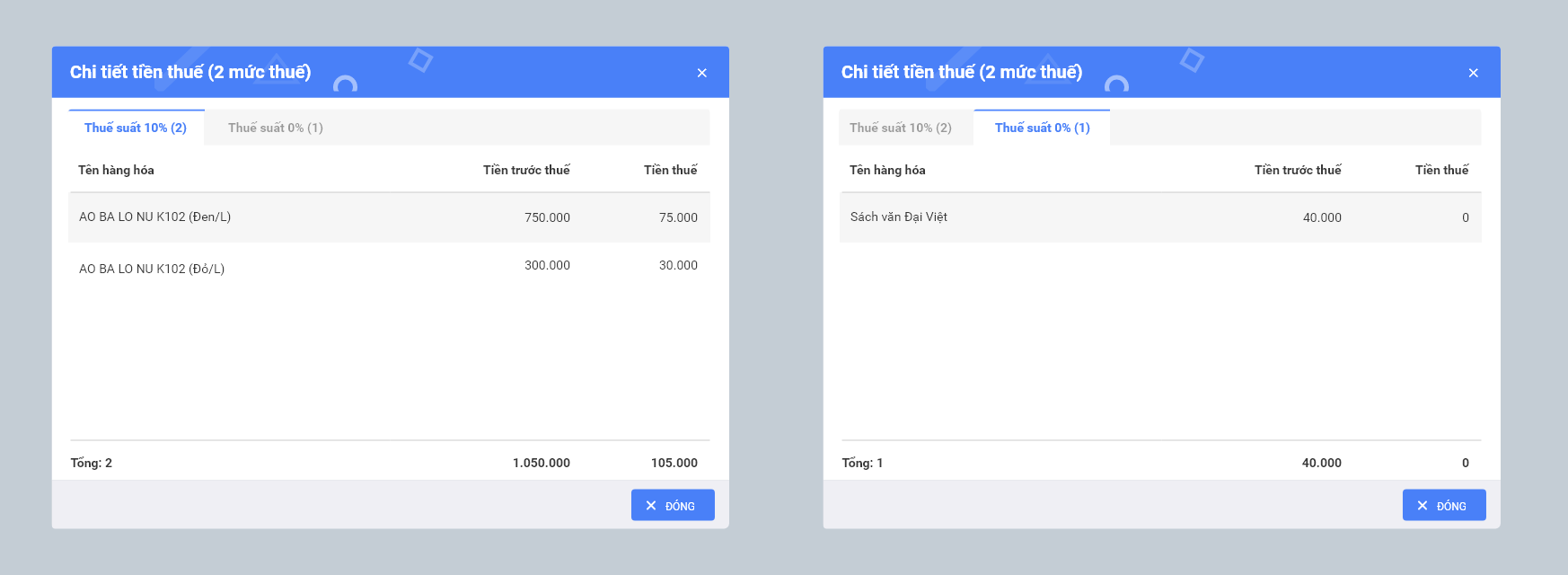
Task: Click Tiền trước thuế header above the 750.000 value
Action: (x=526, y=170)
